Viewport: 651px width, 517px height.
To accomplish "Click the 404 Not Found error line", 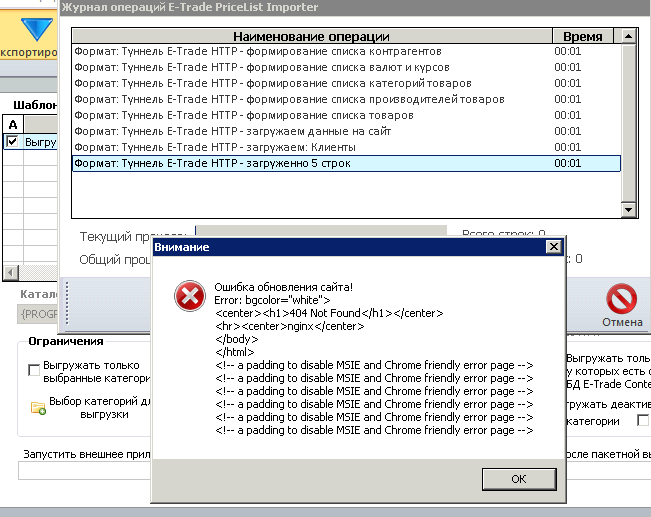I will 329,313.
